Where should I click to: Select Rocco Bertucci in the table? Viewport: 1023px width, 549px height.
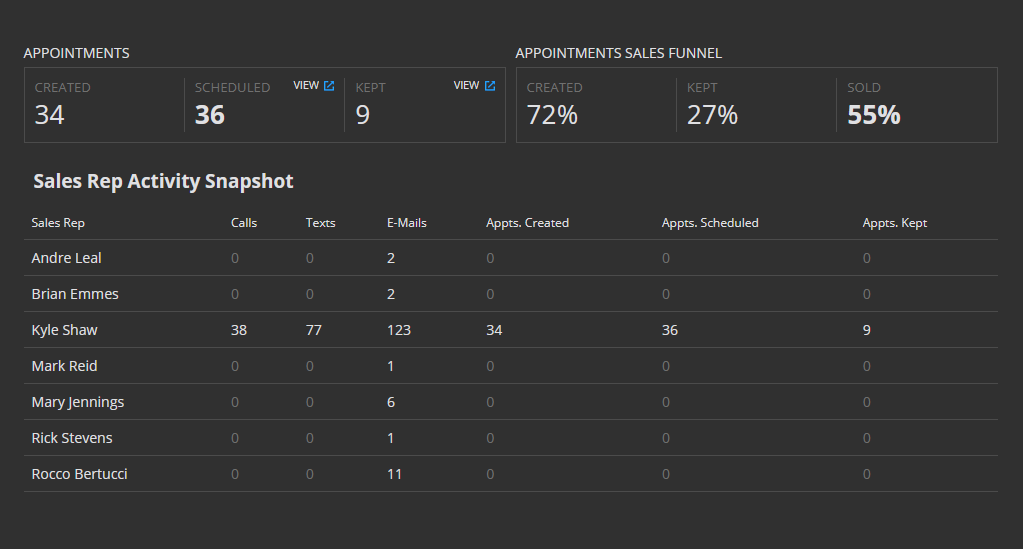[x=79, y=474]
